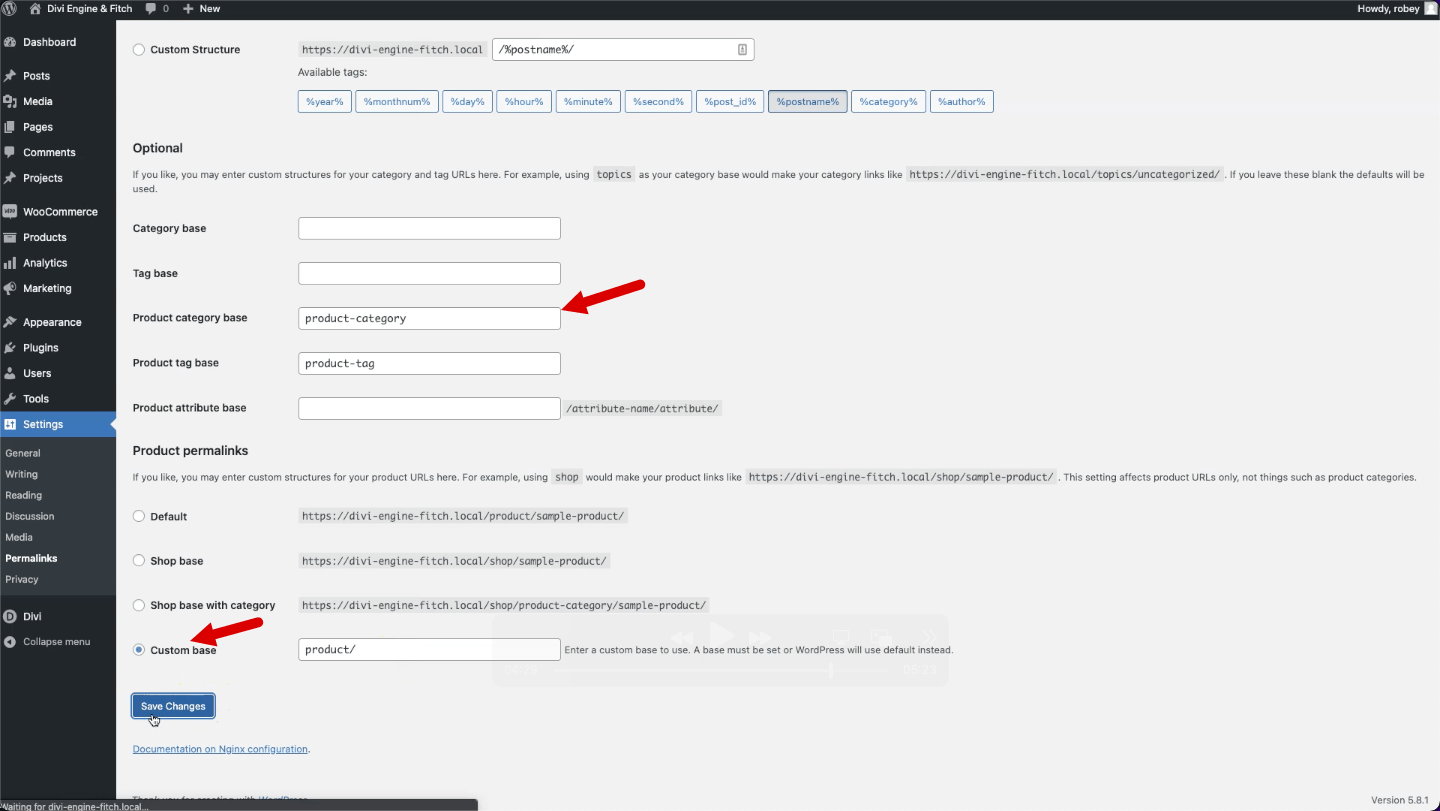Click the Save Changes button

(173, 706)
